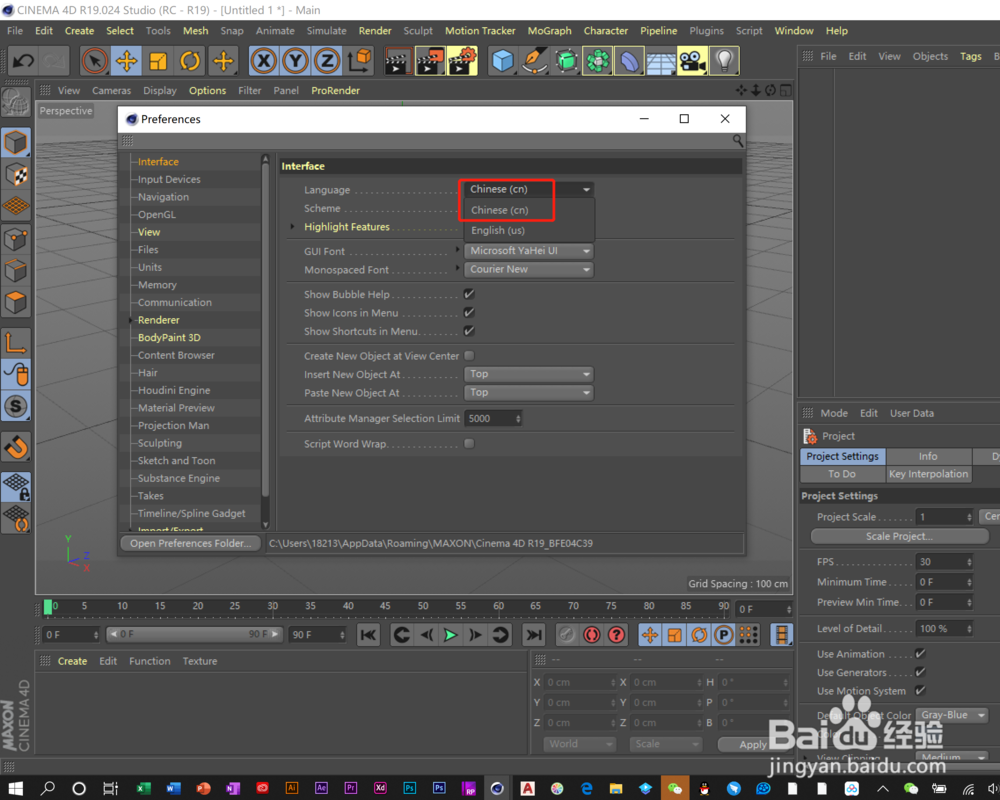Select Renderer in preferences list

(x=159, y=320)
